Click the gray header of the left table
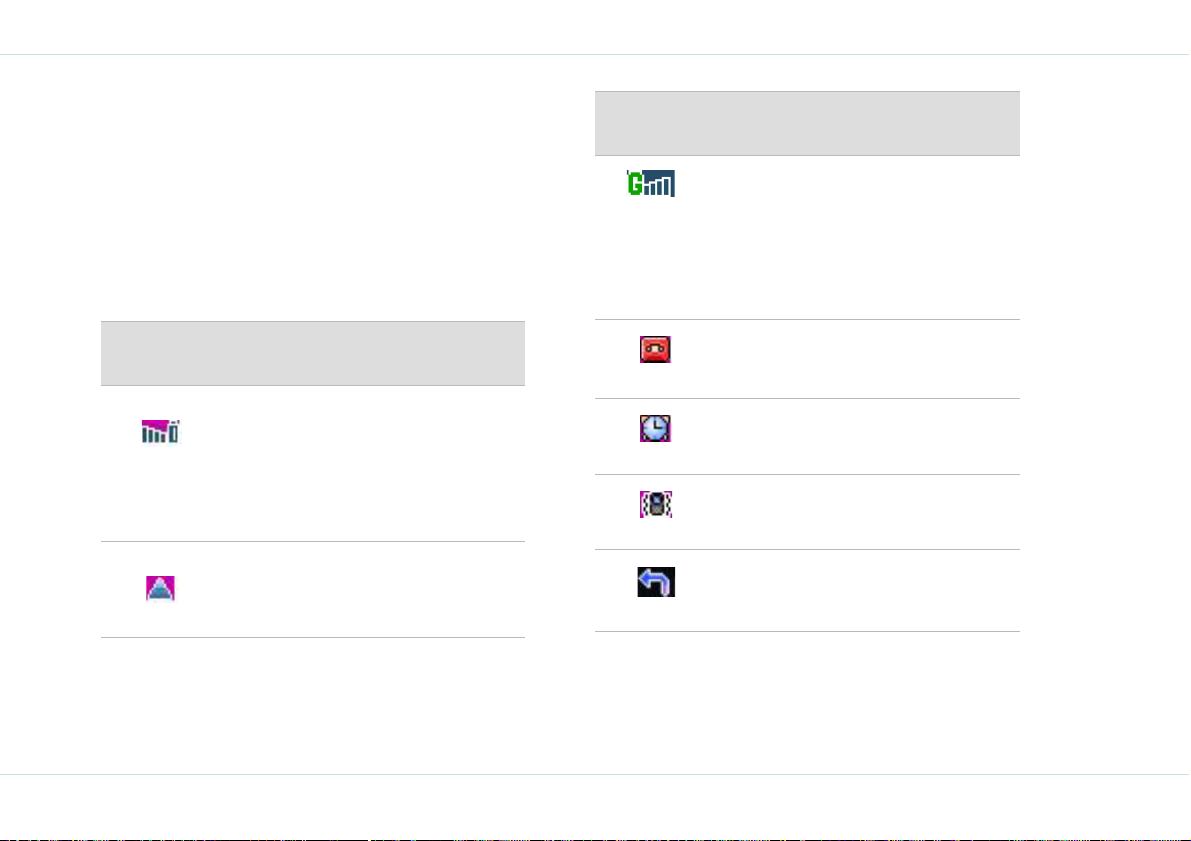The height and width of the screenshot is (841, 1191). point(313,353)
